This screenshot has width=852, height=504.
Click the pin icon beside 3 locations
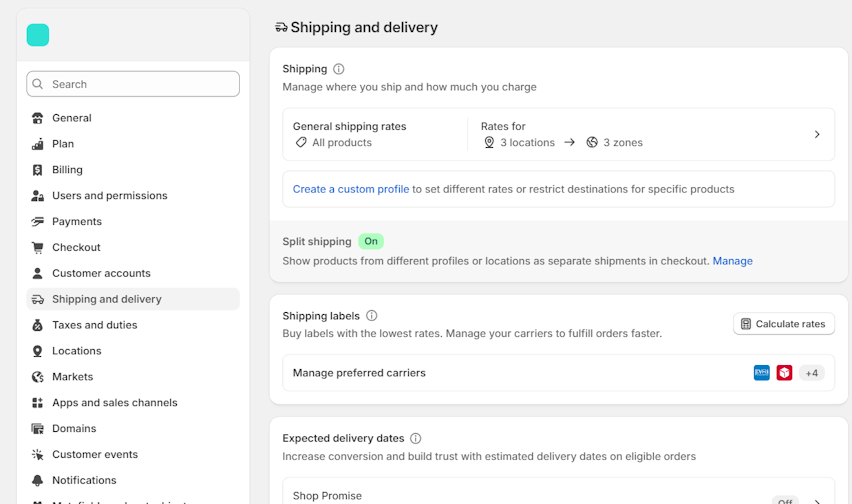pos(489,142)
